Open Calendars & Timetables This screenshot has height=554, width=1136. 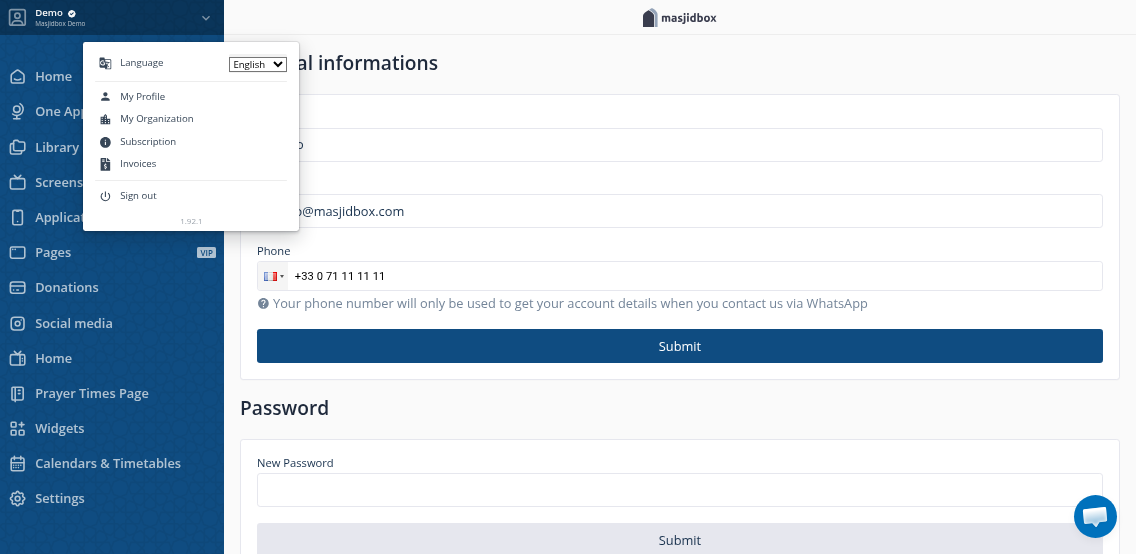click(x=108, y=463)
